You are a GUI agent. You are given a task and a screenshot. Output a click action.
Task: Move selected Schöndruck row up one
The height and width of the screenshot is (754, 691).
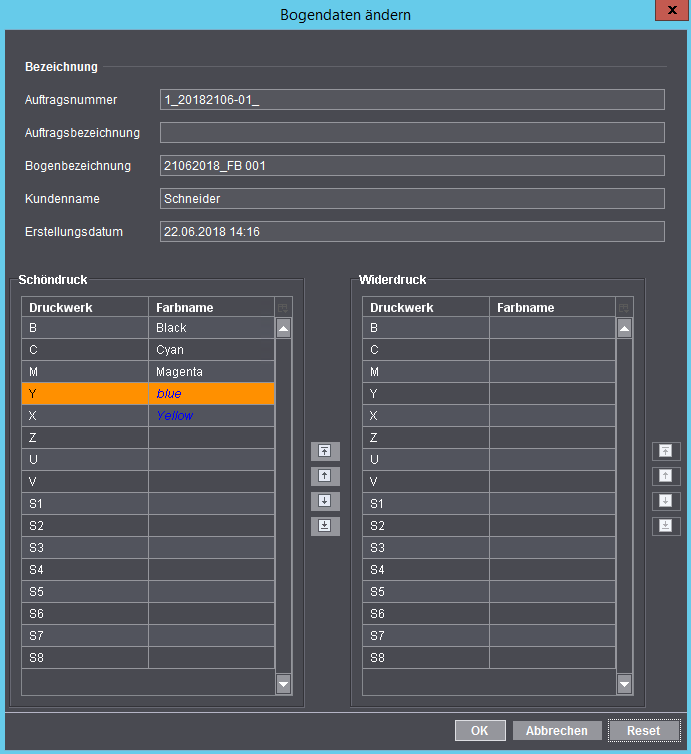325,476
